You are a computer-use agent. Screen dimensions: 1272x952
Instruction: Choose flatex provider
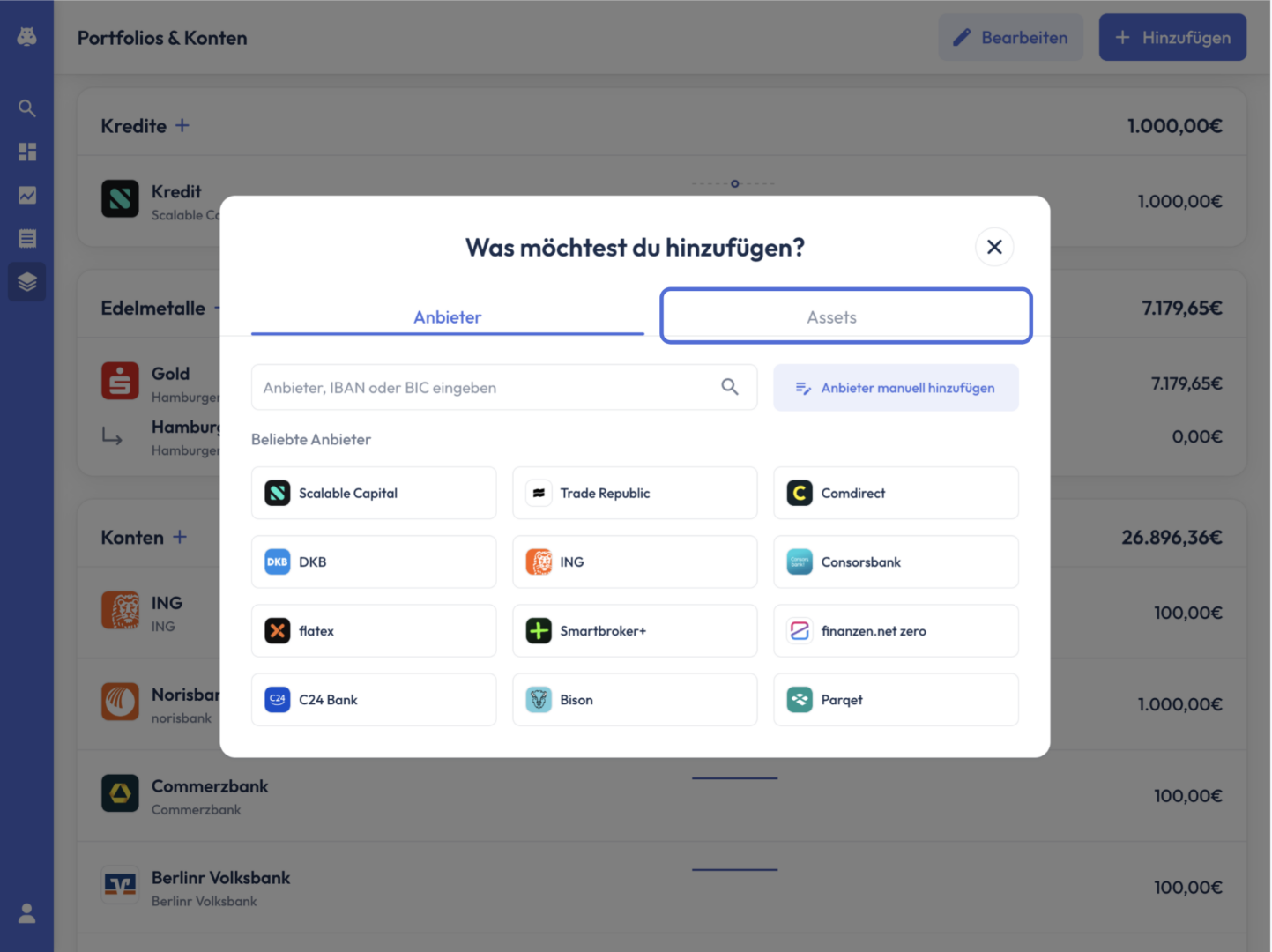[x=374, y=630]
